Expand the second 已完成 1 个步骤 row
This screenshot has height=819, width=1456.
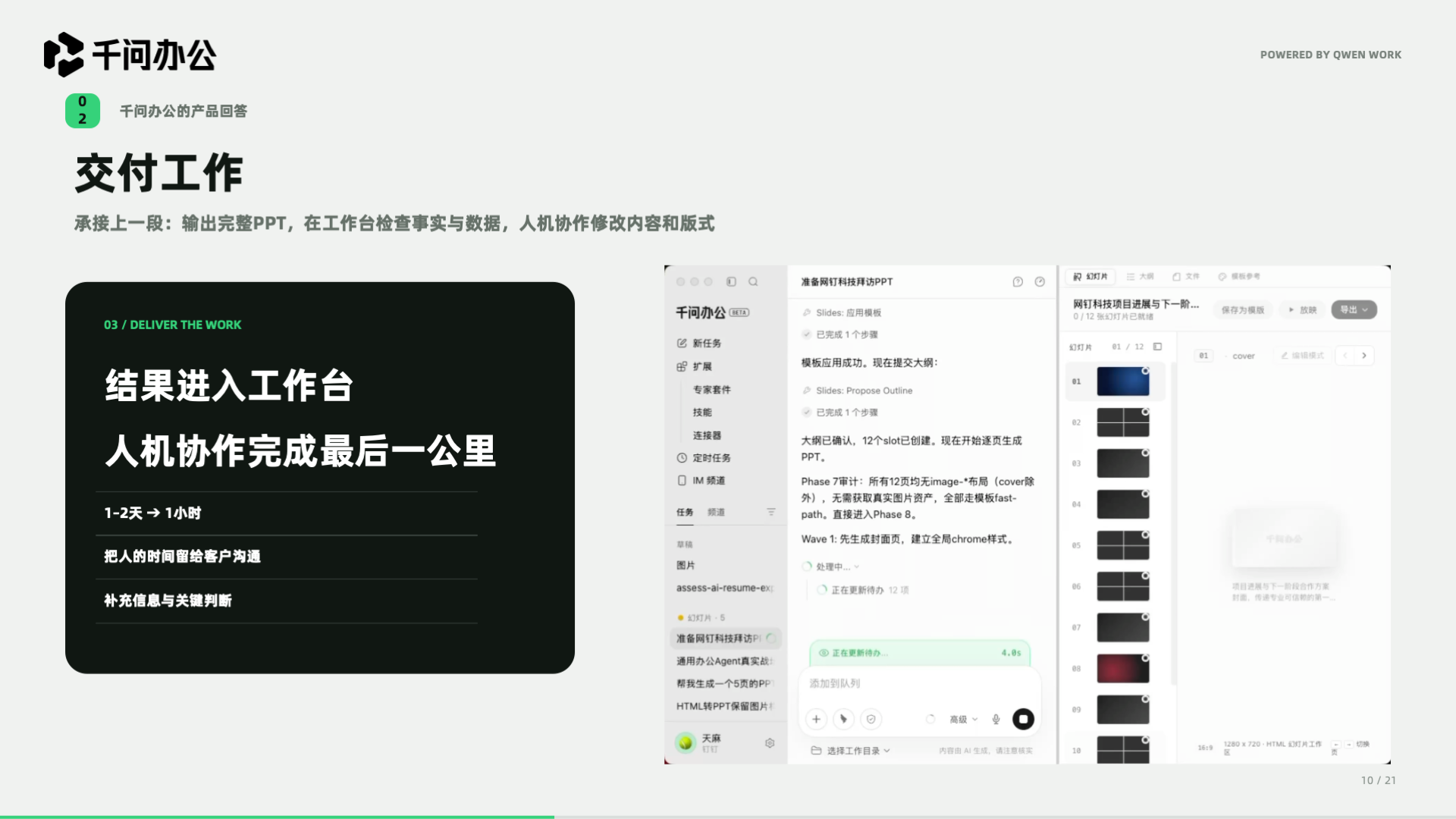[840, 413]
